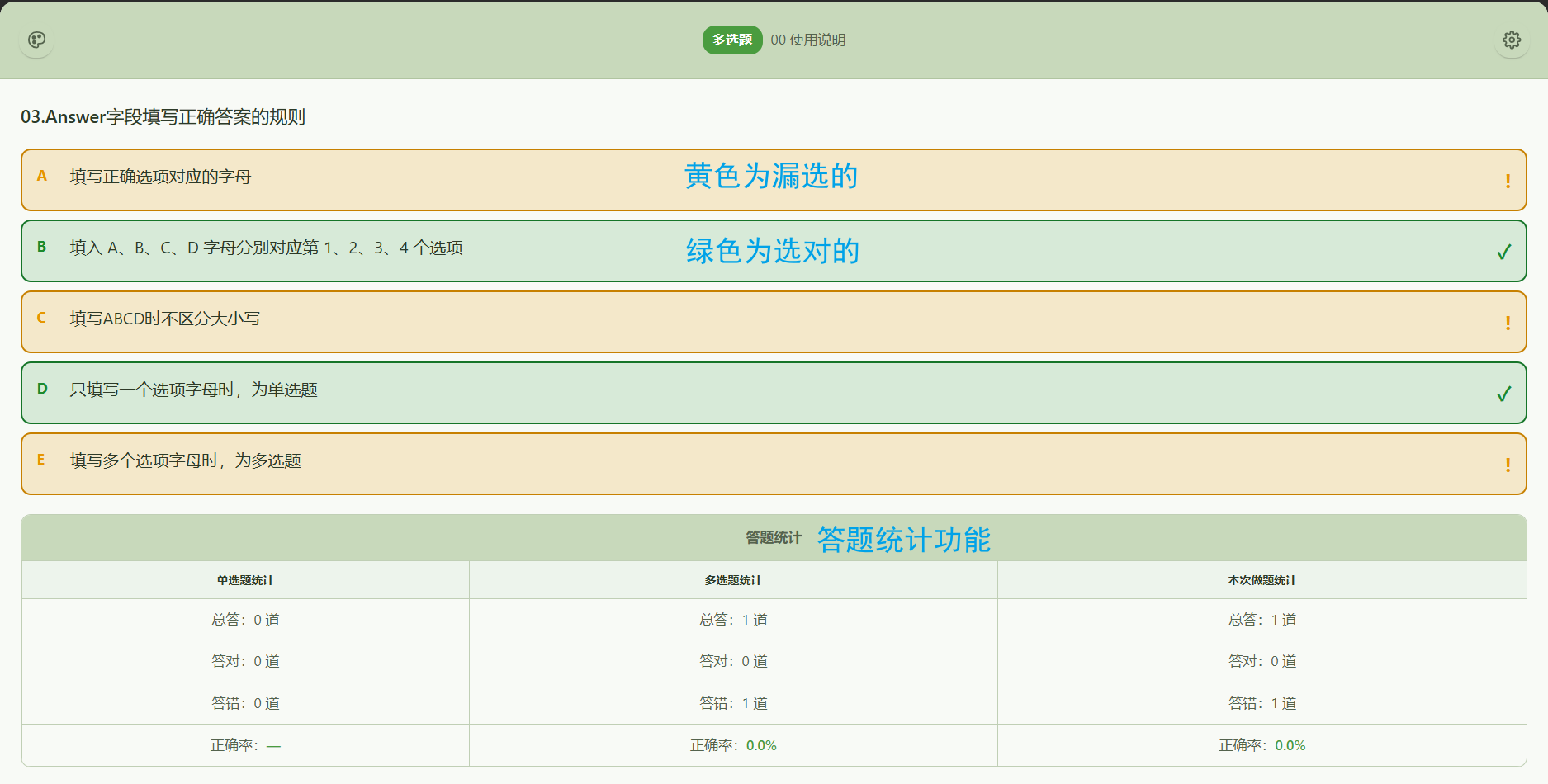Click 答对：0 道 in 多选题统计
The width and height of the screenshot is (1548, 784).
click(x=733, y=661)
